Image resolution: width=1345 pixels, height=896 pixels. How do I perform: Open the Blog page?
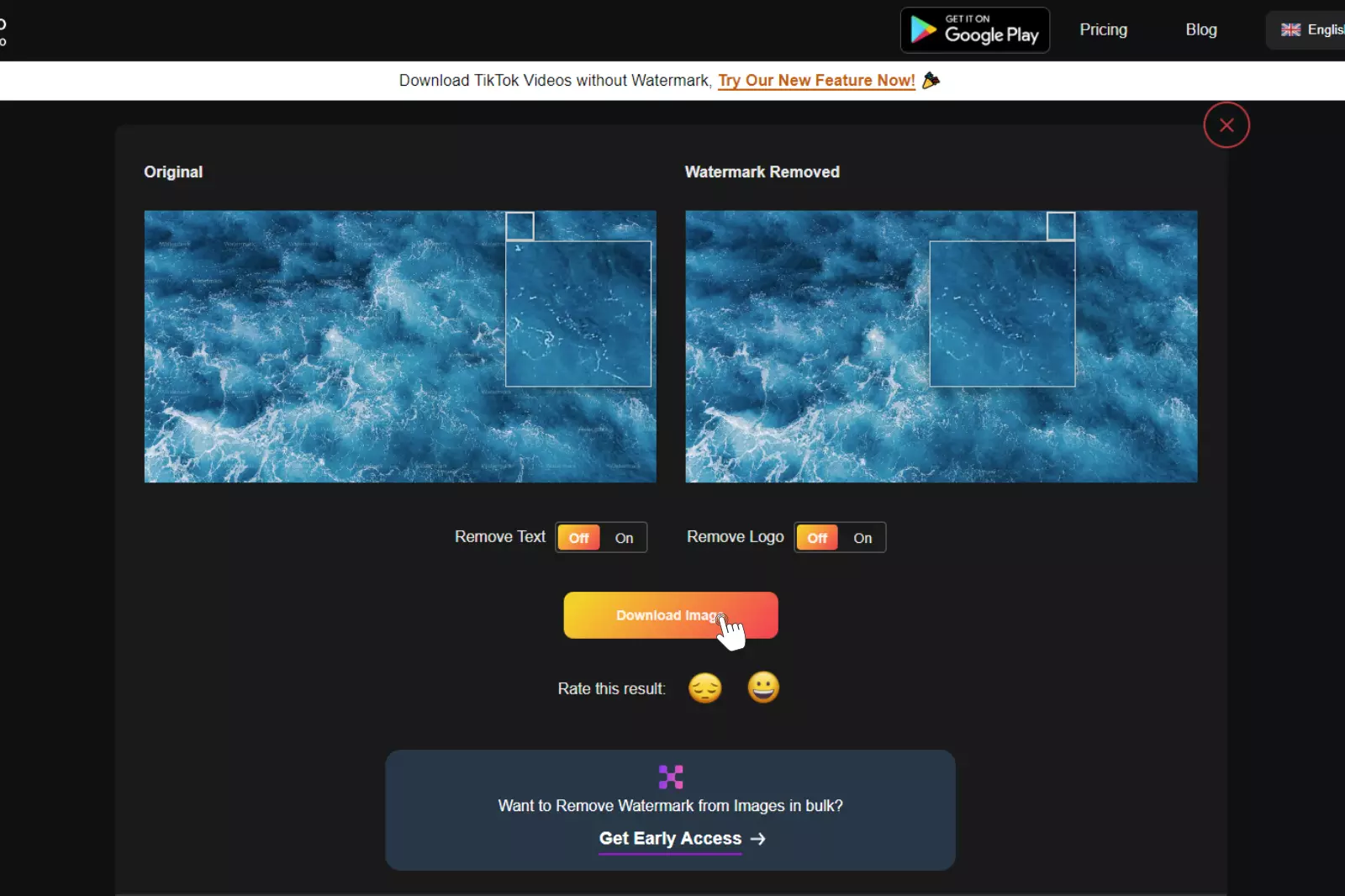[x=1201, y=29]
